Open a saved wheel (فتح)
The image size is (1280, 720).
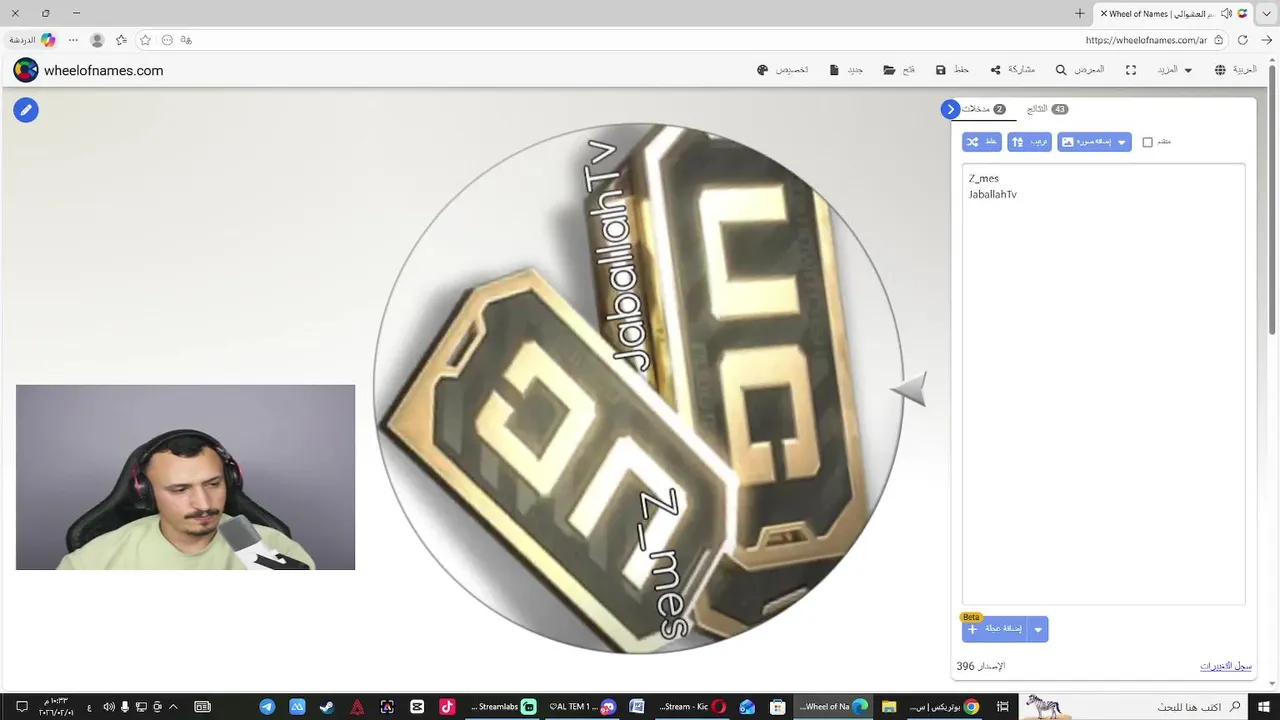tap(899, 70)
